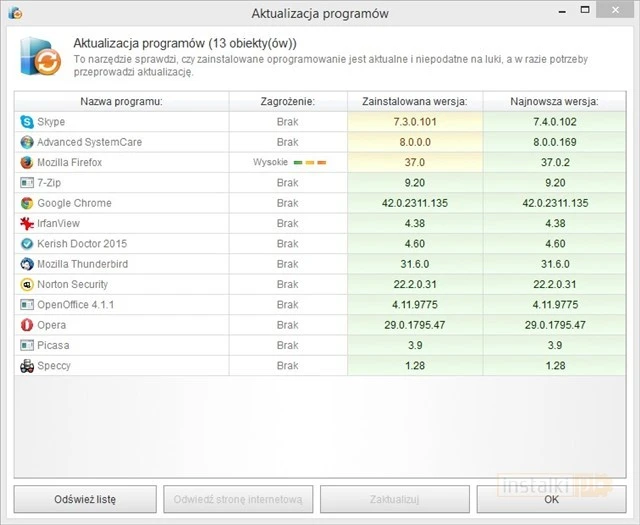The width and height of the screenshot is (640, 525).
Task: Click the 7-Zip icon
Action: pyautogui.click(x=27, y=182)
